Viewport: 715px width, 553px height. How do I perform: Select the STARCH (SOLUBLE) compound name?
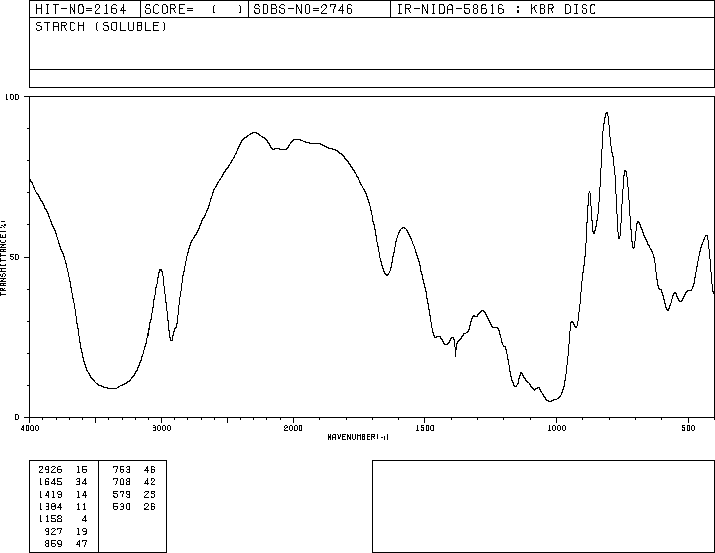click(101, 26)
